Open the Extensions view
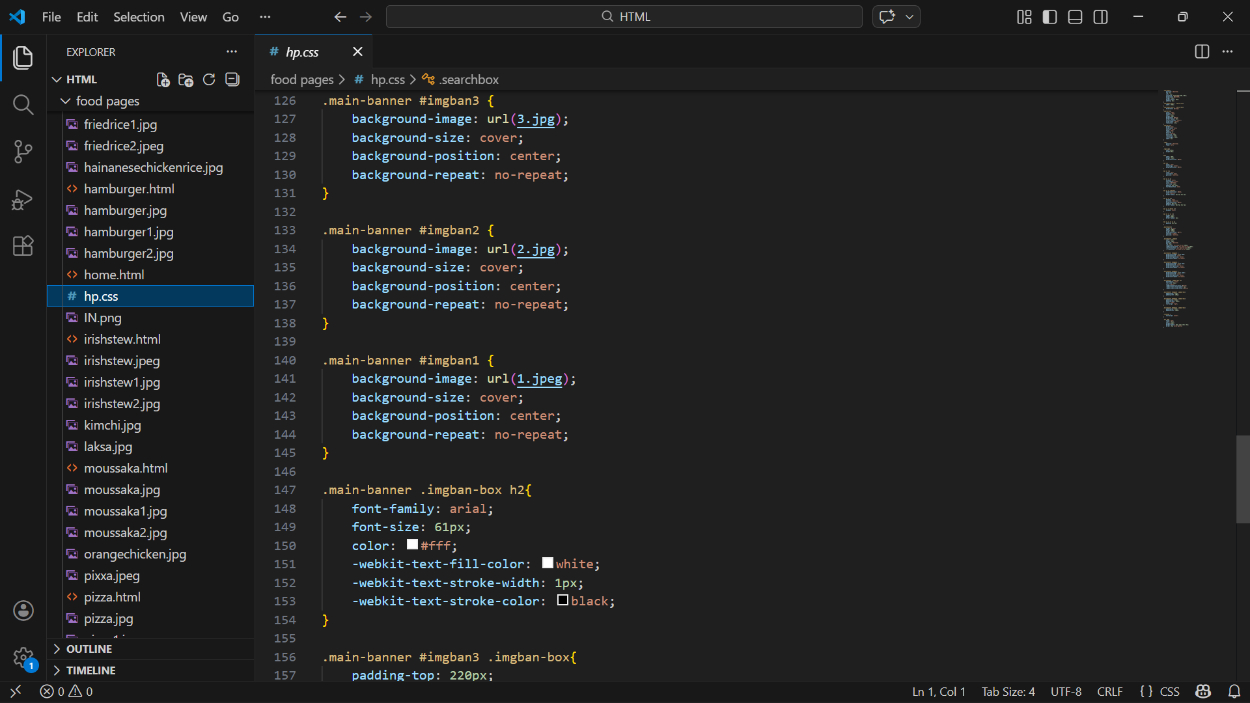This screenshot has height=703, width=1250. click(23, 246)
